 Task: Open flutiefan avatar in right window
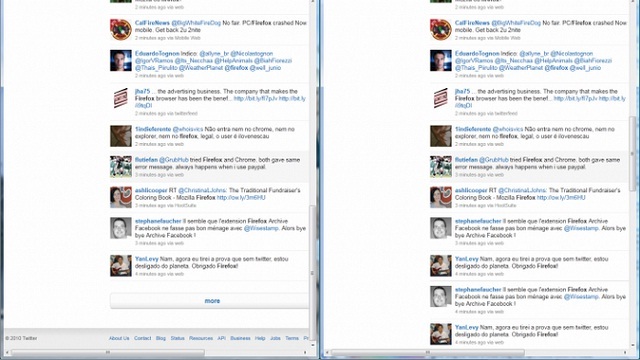(x=441, y=167)
